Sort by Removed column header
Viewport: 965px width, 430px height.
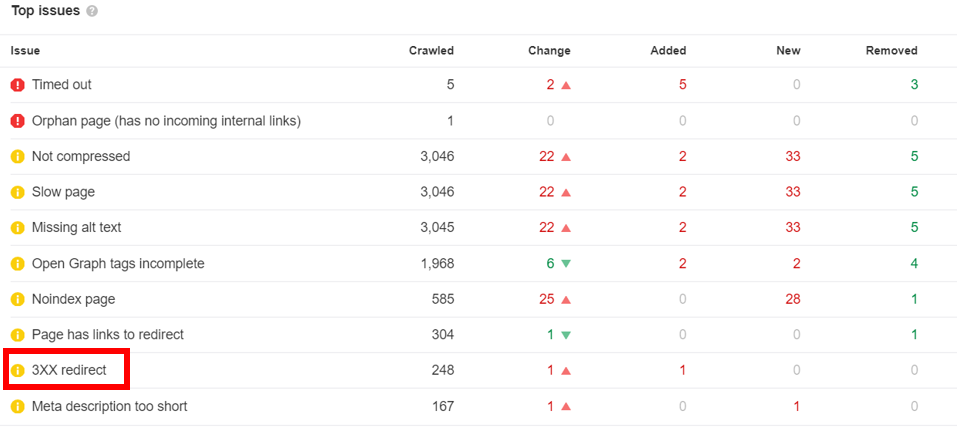point(891,51)
